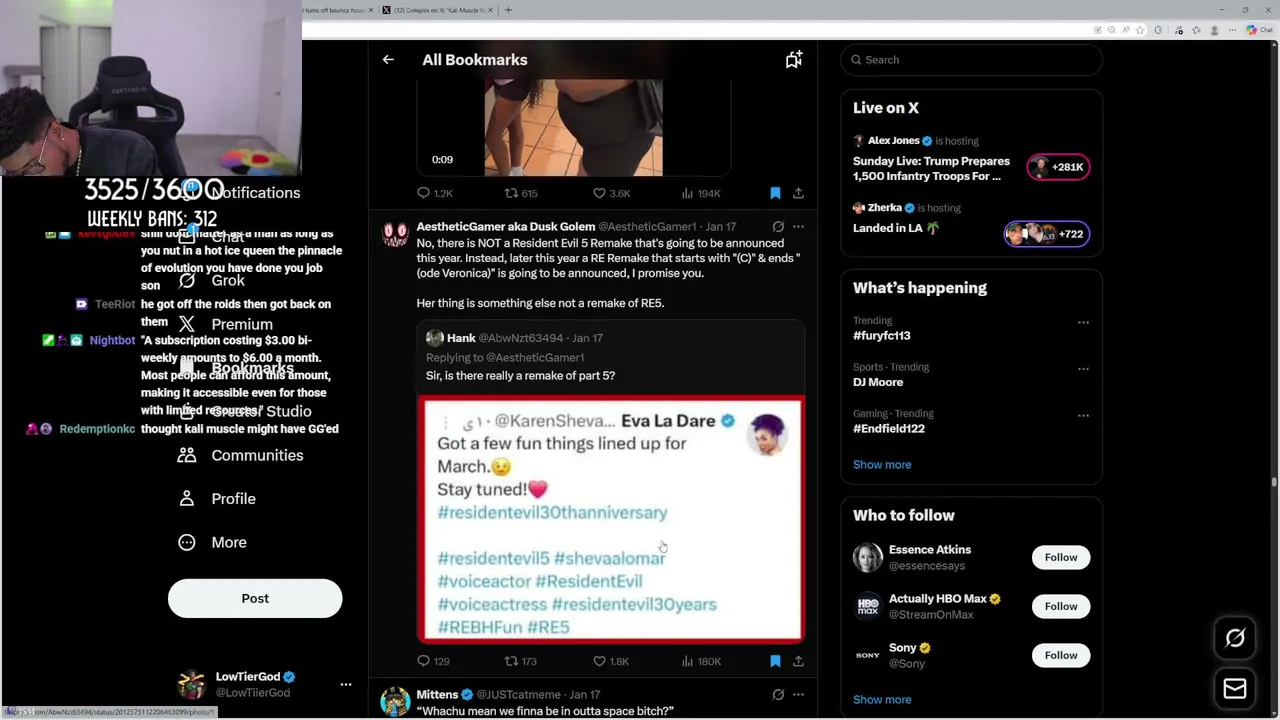The width and height of the screenshot is (1280, 720).
Task: Follow Actually HBO Max
Action: pos(1061,606)
